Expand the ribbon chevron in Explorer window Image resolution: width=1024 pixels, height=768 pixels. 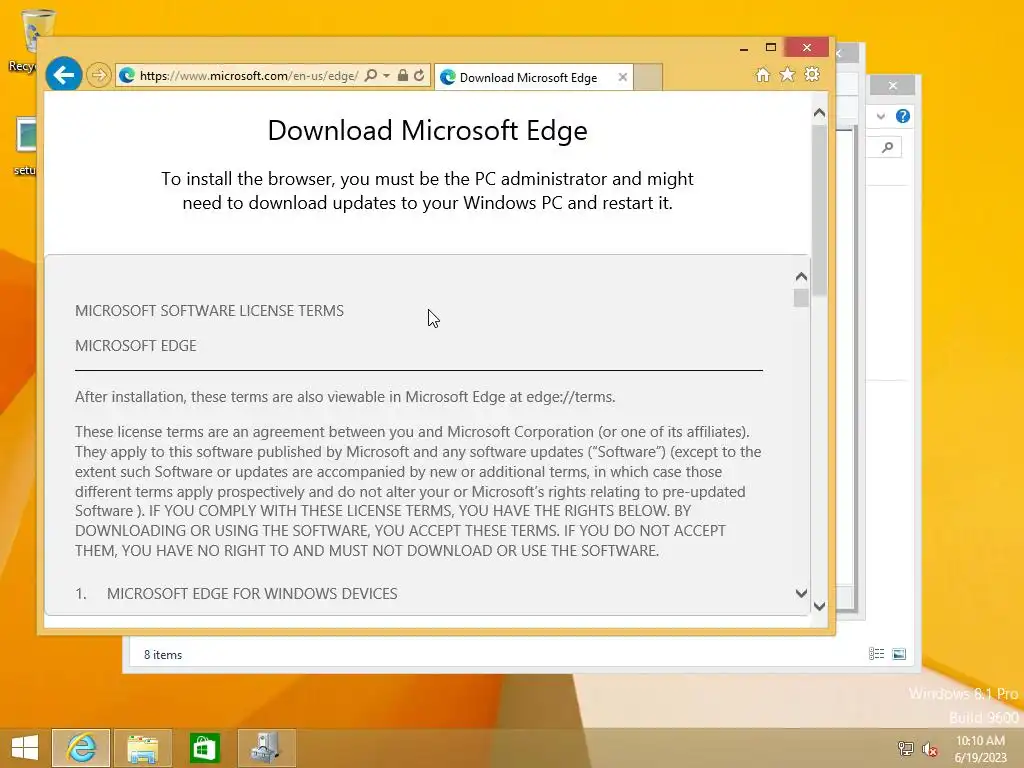click(881, 116)
